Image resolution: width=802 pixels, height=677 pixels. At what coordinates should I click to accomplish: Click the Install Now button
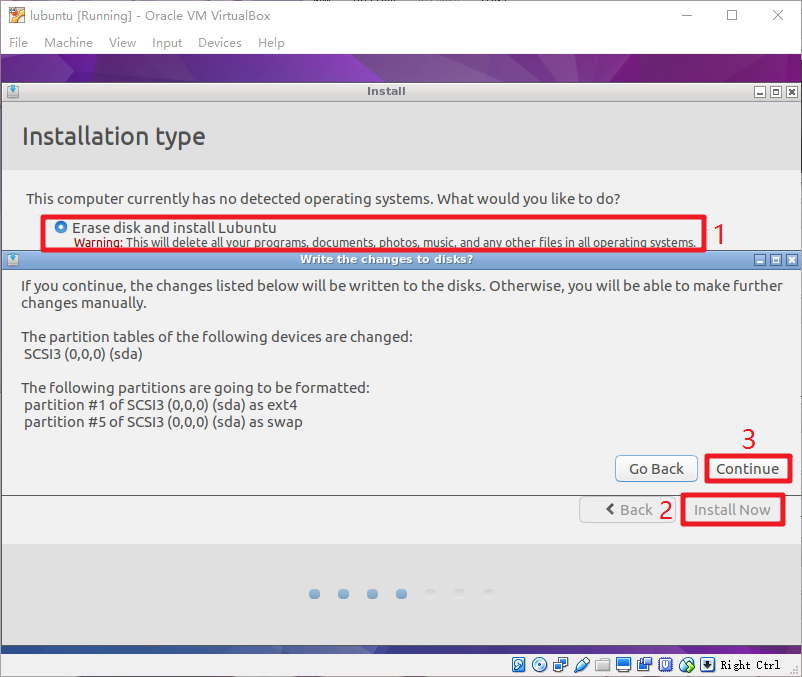click(x=732, y=510)
